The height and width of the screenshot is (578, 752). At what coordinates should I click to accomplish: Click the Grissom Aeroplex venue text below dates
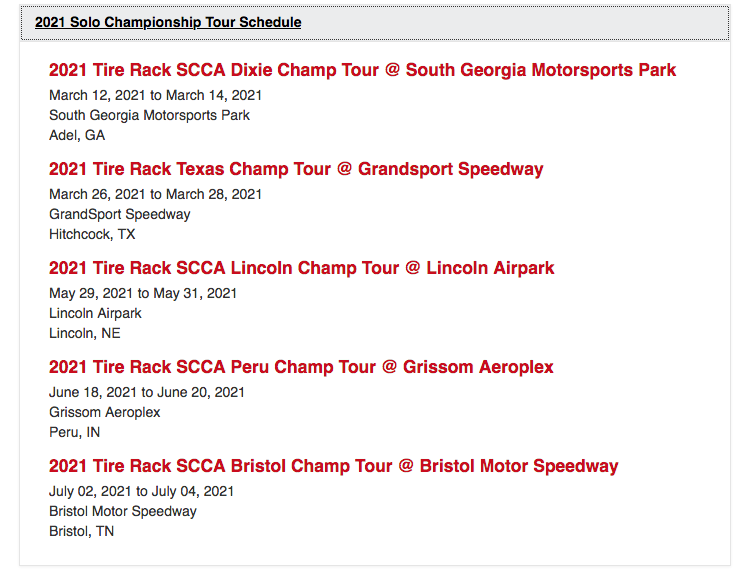pos(104,412)
